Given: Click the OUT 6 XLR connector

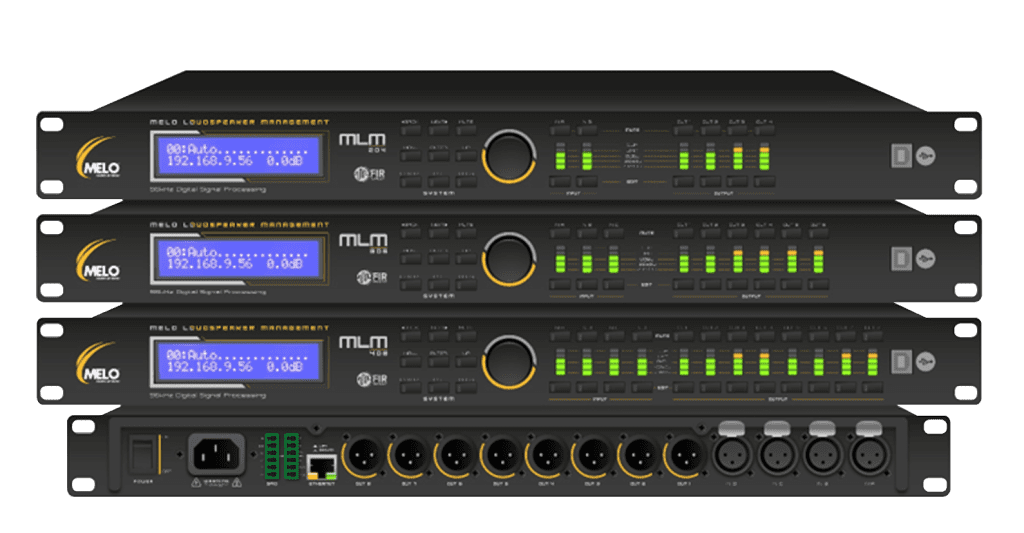Looking at the screenshot, I should pos(455,454).
